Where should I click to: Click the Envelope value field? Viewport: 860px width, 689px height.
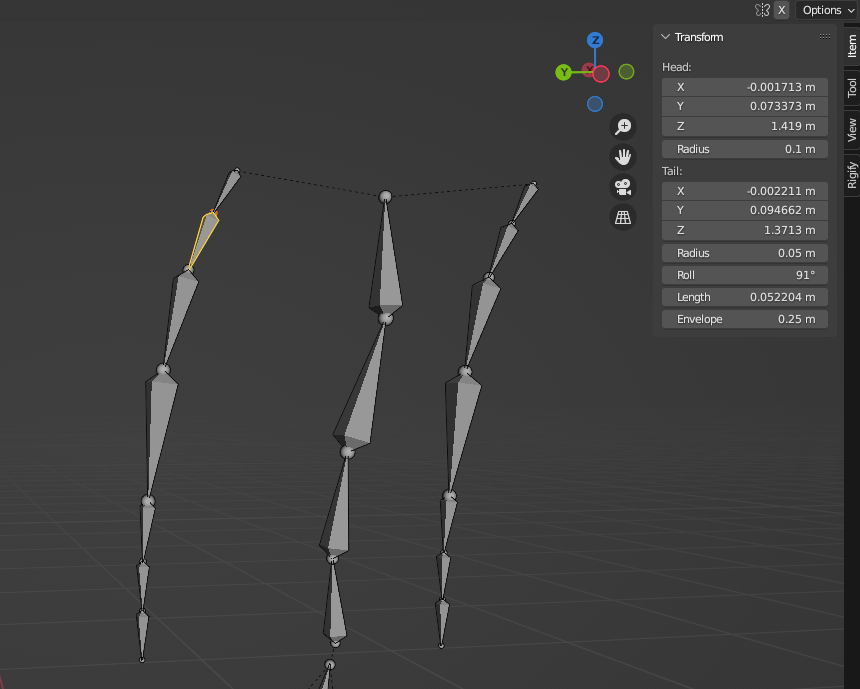[x=745, y=319]
